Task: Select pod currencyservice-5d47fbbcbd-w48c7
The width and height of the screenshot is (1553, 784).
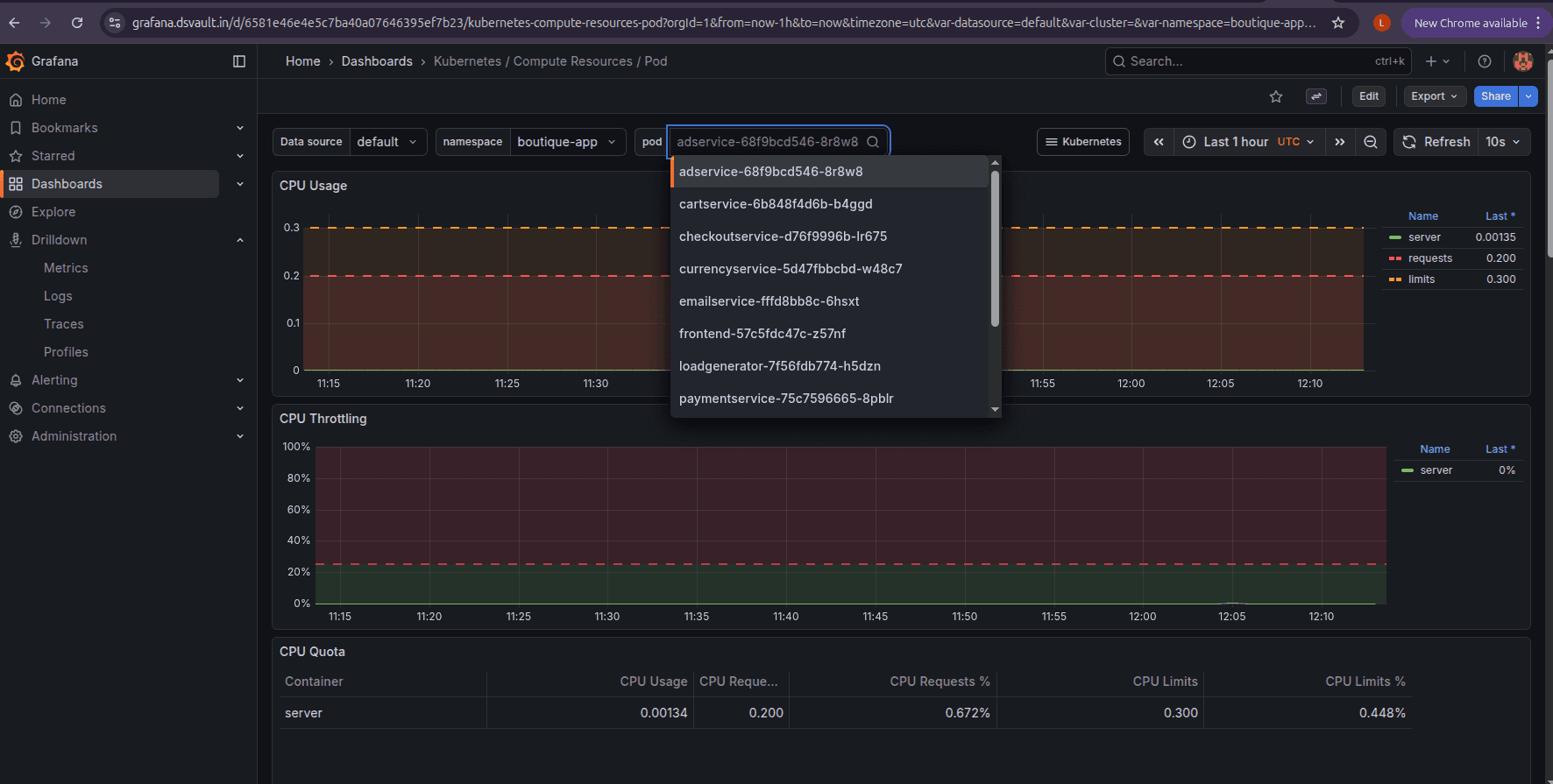Action: point(829,269)
